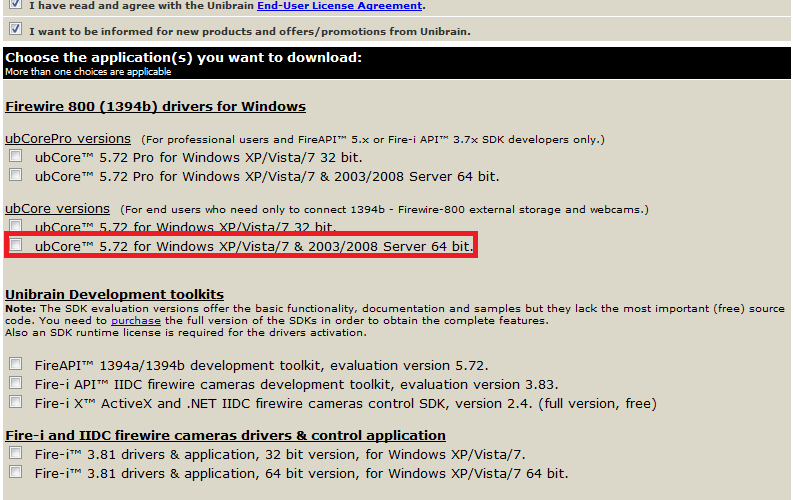Screen dimensions: 793x500
Task: Click the More than one choices are applicable text
Action: [88, 72]
